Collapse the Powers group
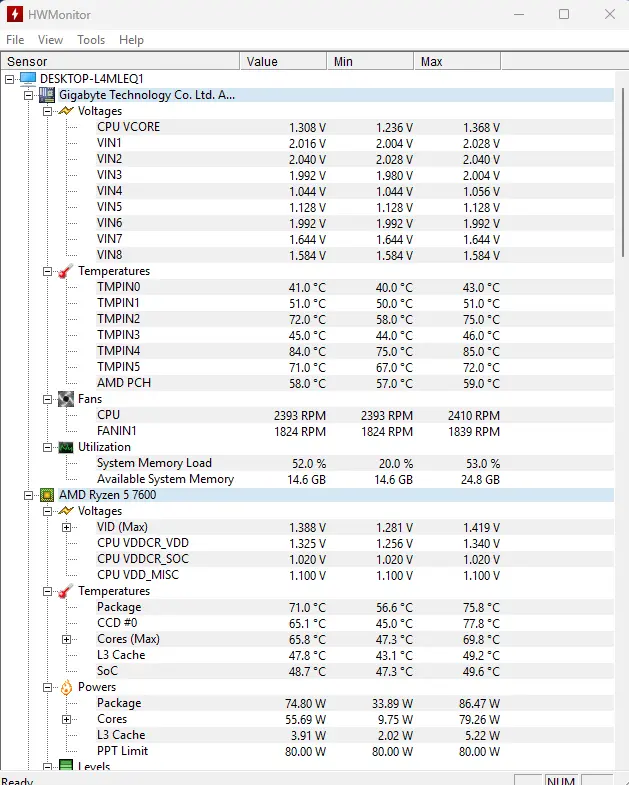 tap(48, 687)
